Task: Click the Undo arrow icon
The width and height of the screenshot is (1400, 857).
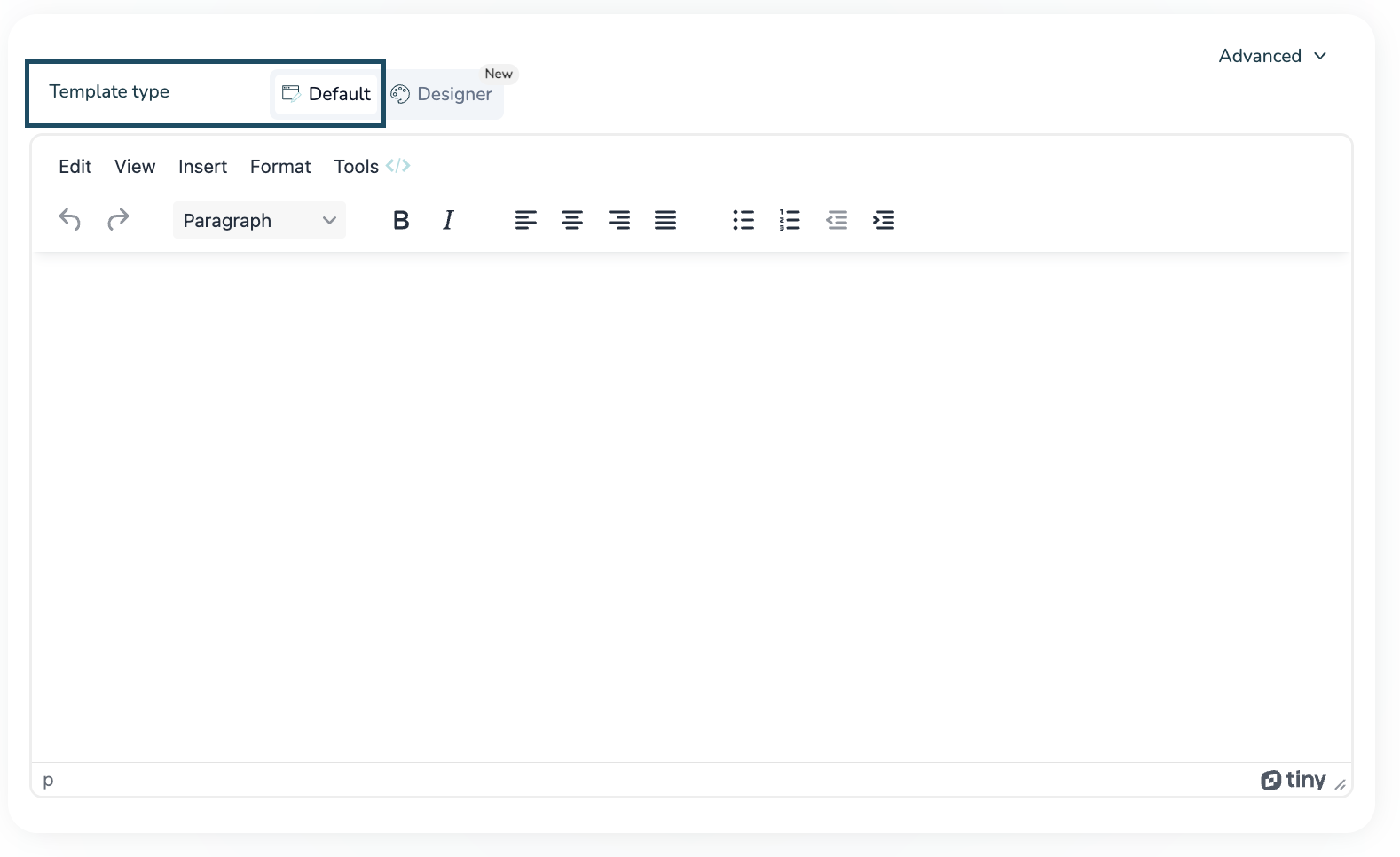Action: point(70,220)
